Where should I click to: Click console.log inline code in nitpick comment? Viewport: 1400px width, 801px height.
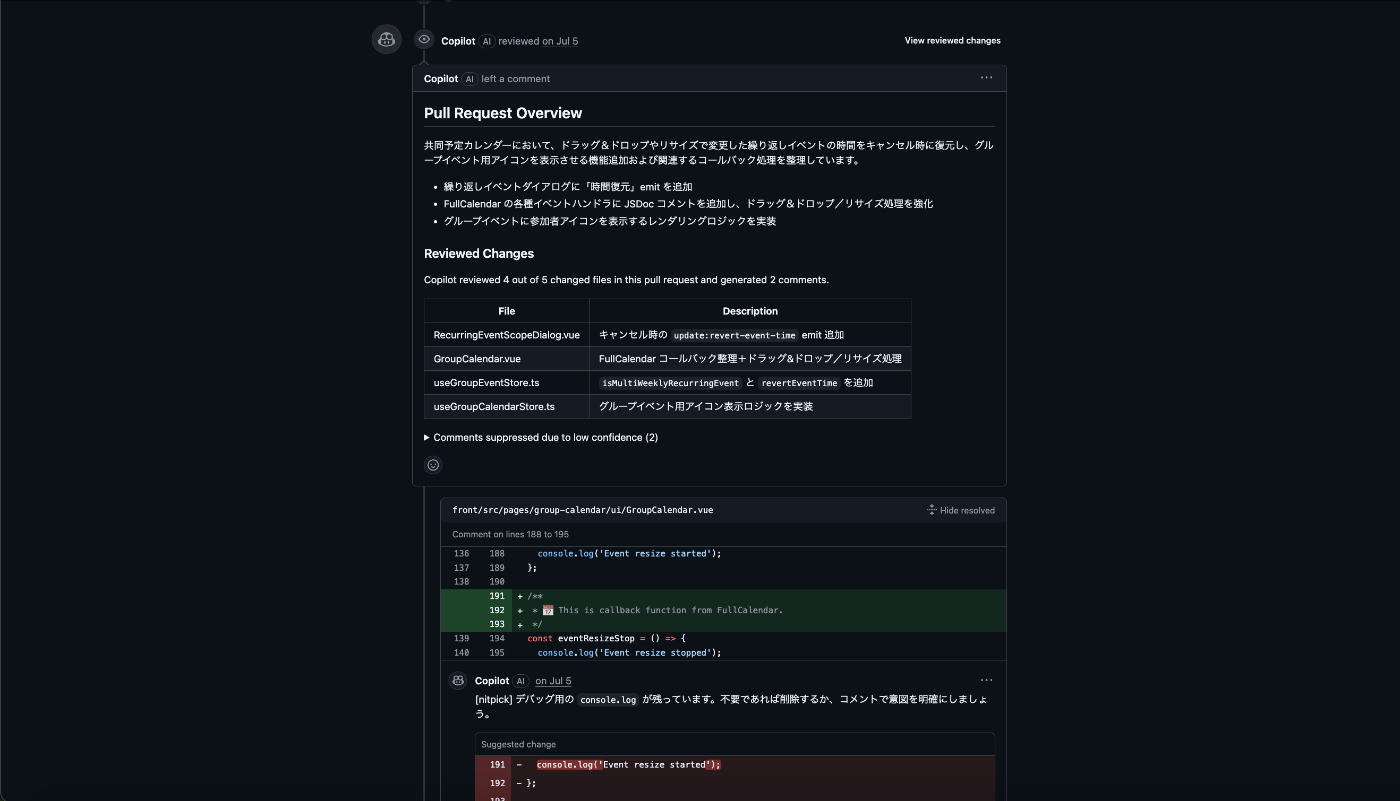coord(608,700)
